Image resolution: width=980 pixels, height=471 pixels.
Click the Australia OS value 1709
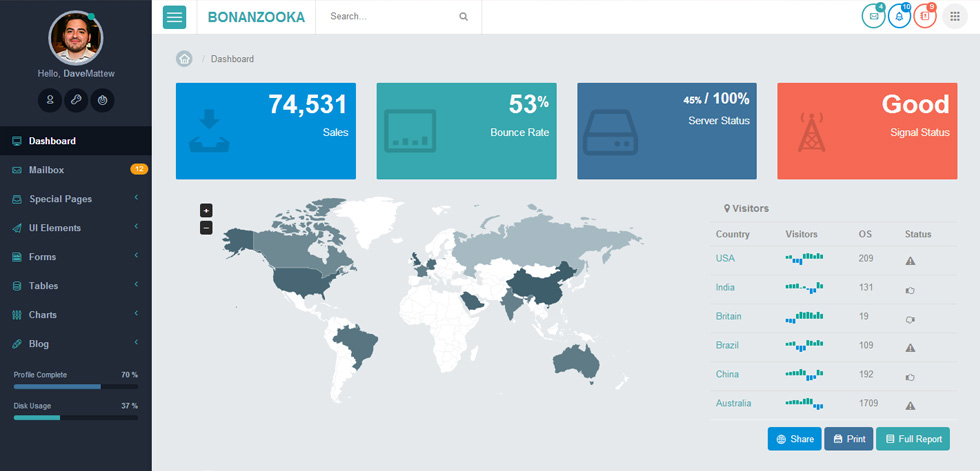click(868, 403)
